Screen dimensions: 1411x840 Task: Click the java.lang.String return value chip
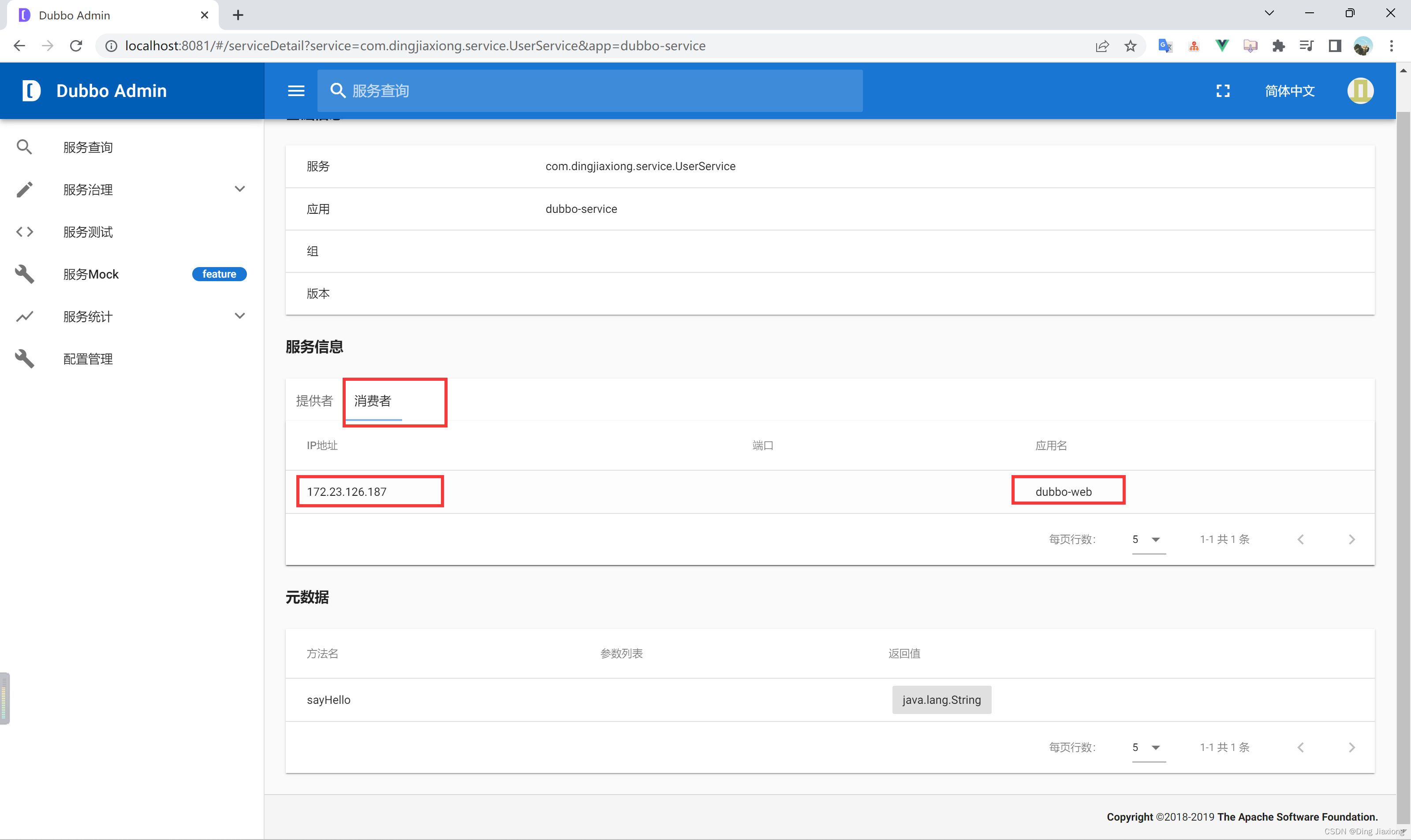pos(941,699)
